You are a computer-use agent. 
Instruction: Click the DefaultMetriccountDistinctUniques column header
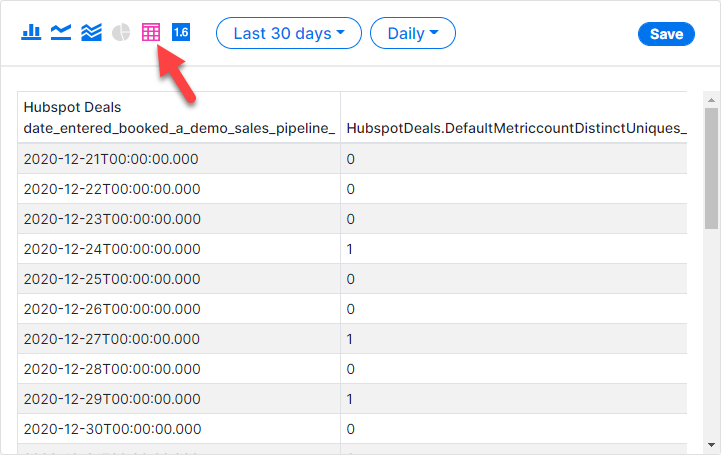click(514, 118)
